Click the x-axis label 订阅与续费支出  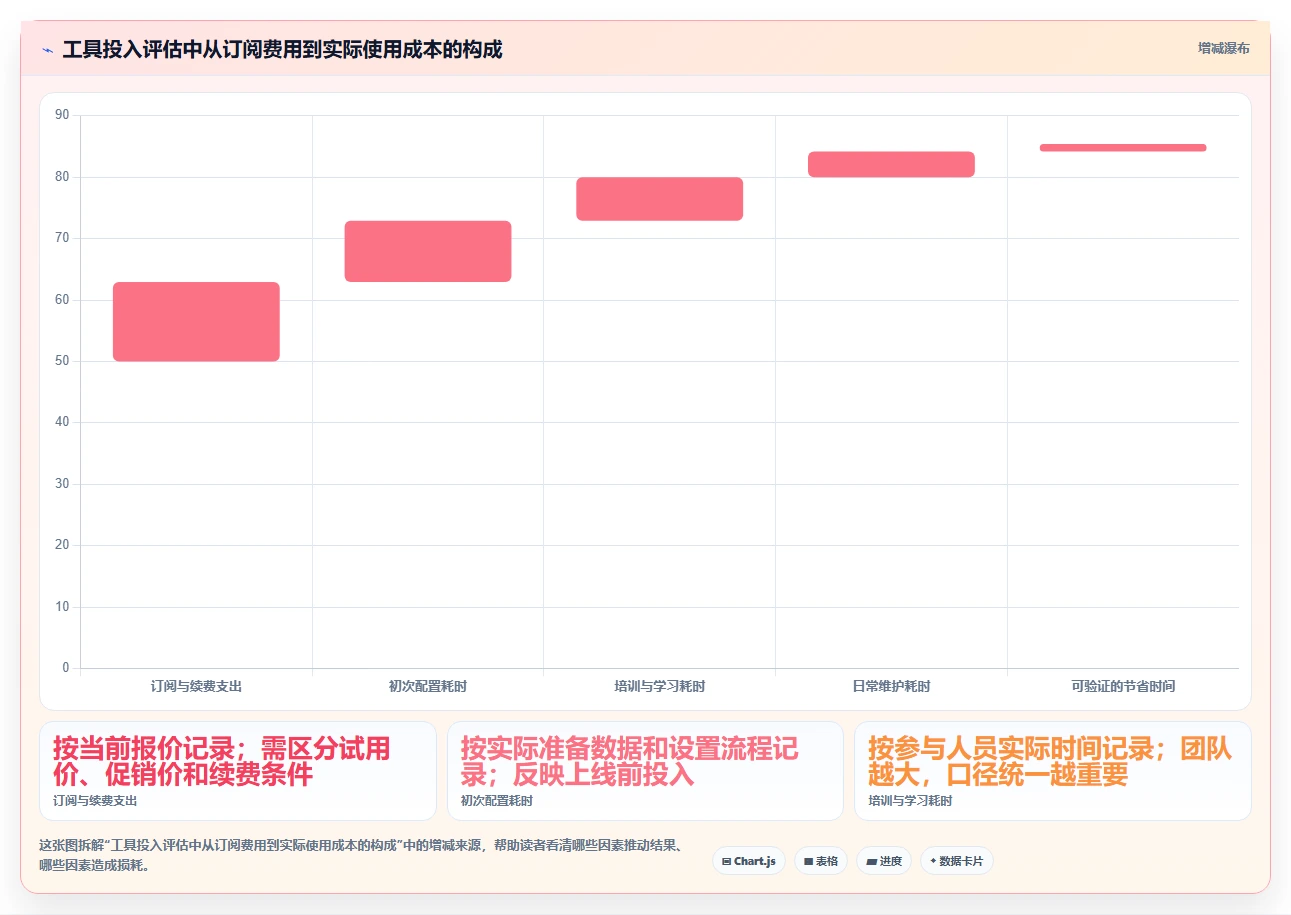196,686
